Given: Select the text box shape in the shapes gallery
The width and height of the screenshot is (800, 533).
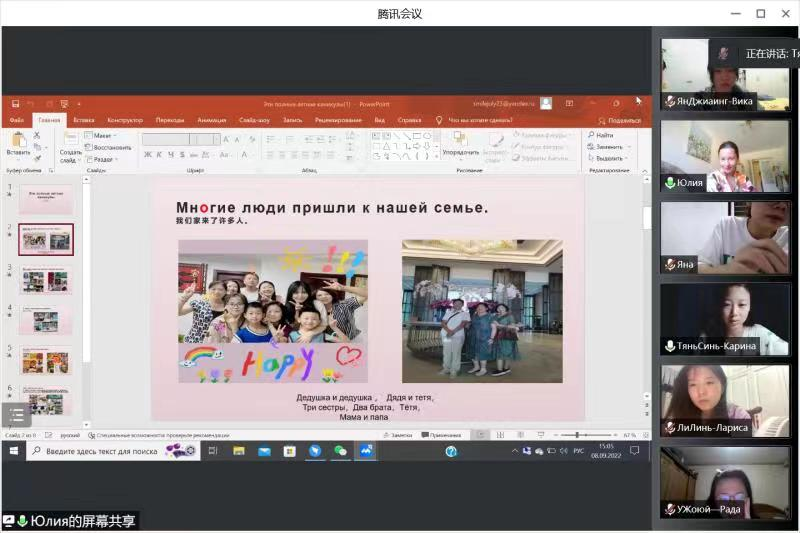Looking at the screenshot, I should pos(376,136).
